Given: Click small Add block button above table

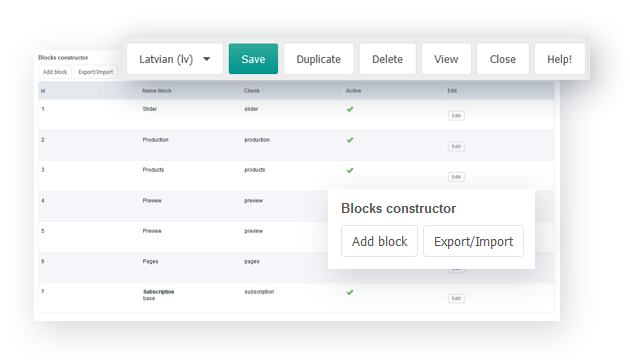Looking at the screenshot, I should tap(55, 72).
